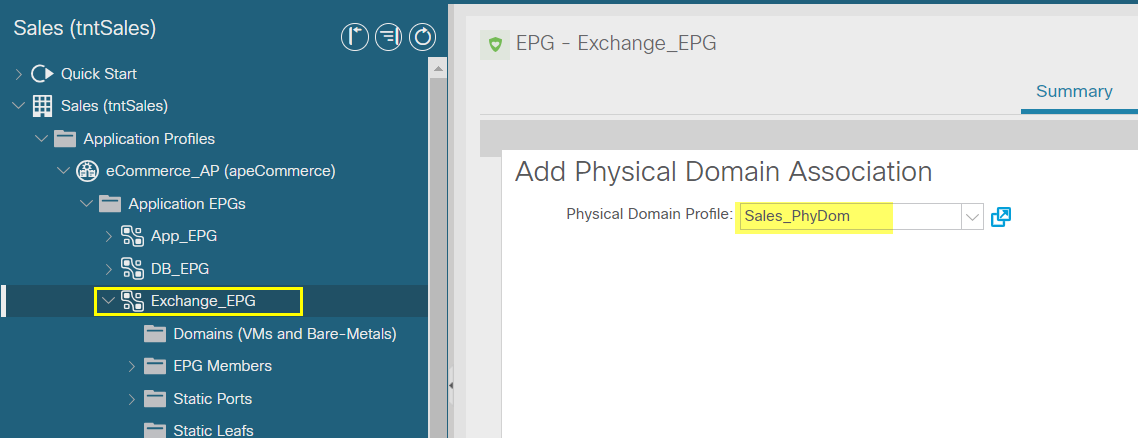1138x438 pixels.
Task: Click the DB_EPG icon
Action: click(132, 268)
